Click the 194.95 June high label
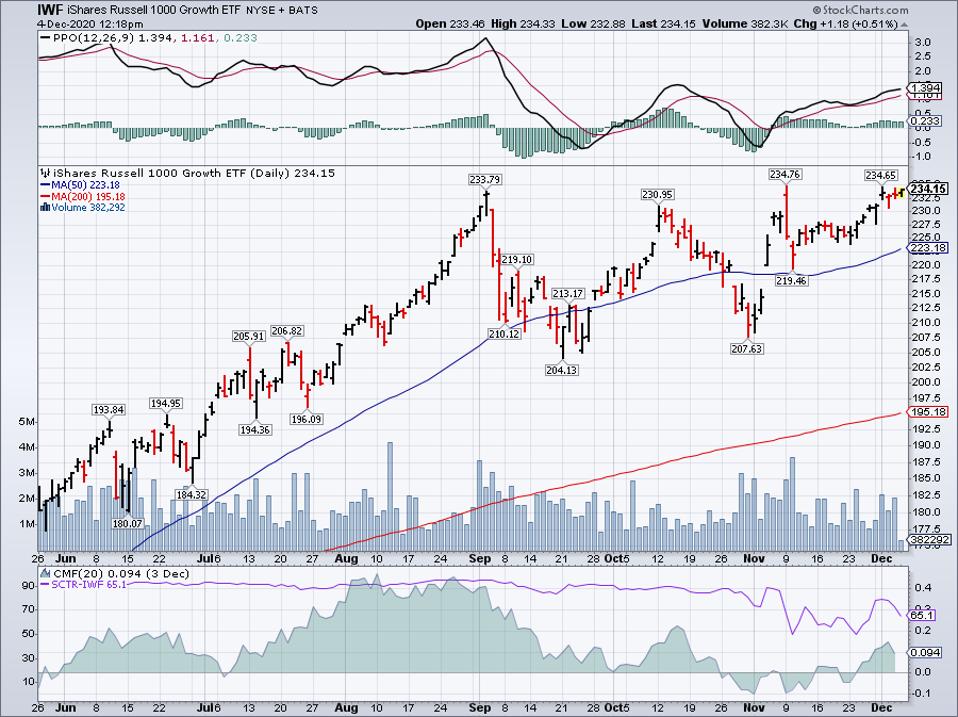The width and height of the screenshot is (958, 717). pyautogui.click(x=166, y=403)
